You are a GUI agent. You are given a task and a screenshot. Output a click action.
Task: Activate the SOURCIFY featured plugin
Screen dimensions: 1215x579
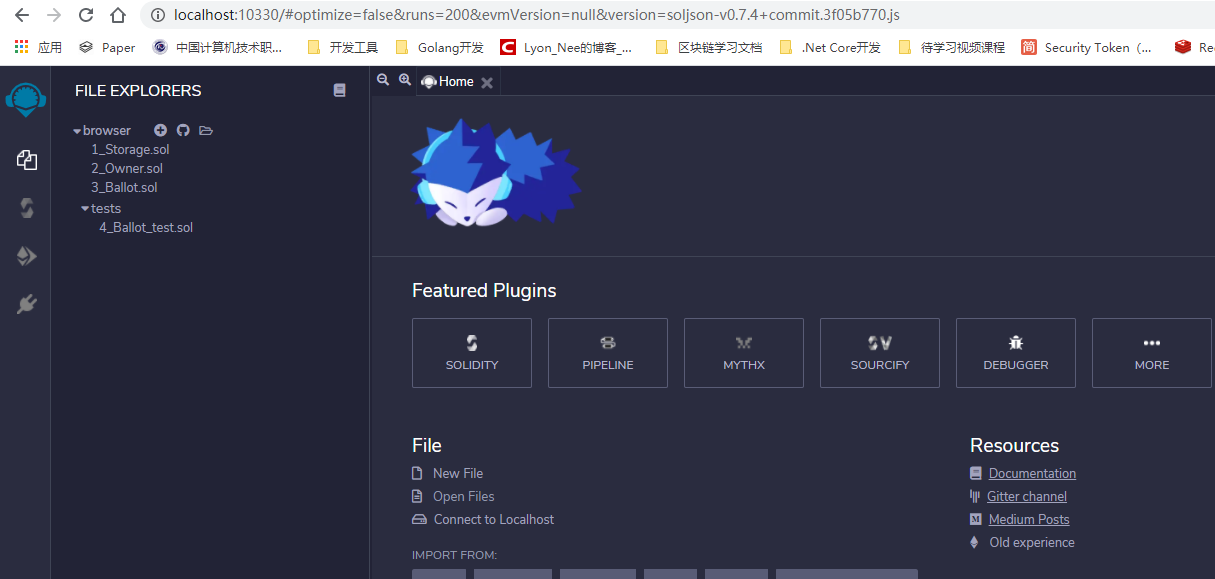(880, 353)
